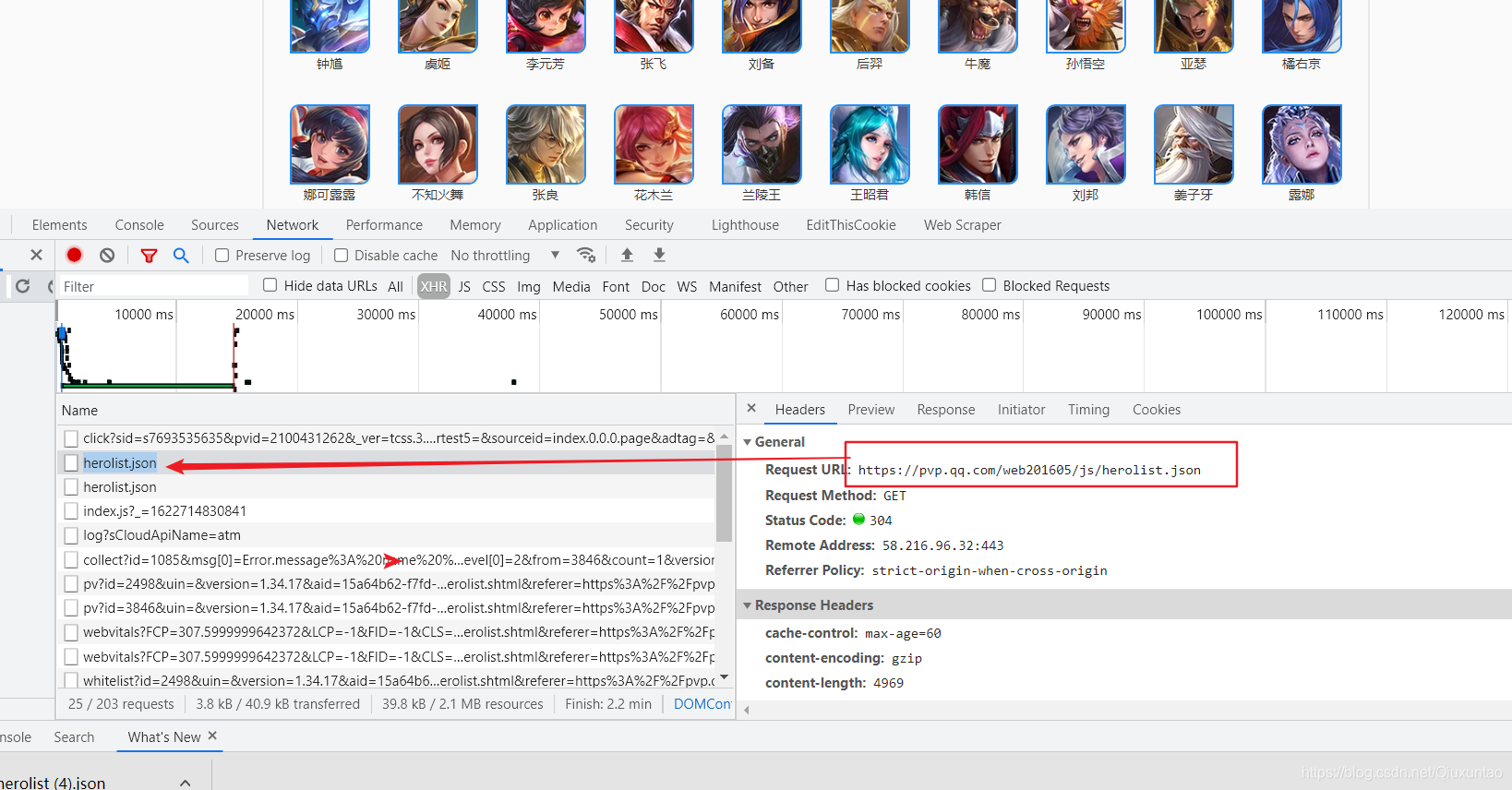Click hero portrait 刘邦
Screen dimensions: 1512x790
pyautogui.click(x=1086, y=144)
